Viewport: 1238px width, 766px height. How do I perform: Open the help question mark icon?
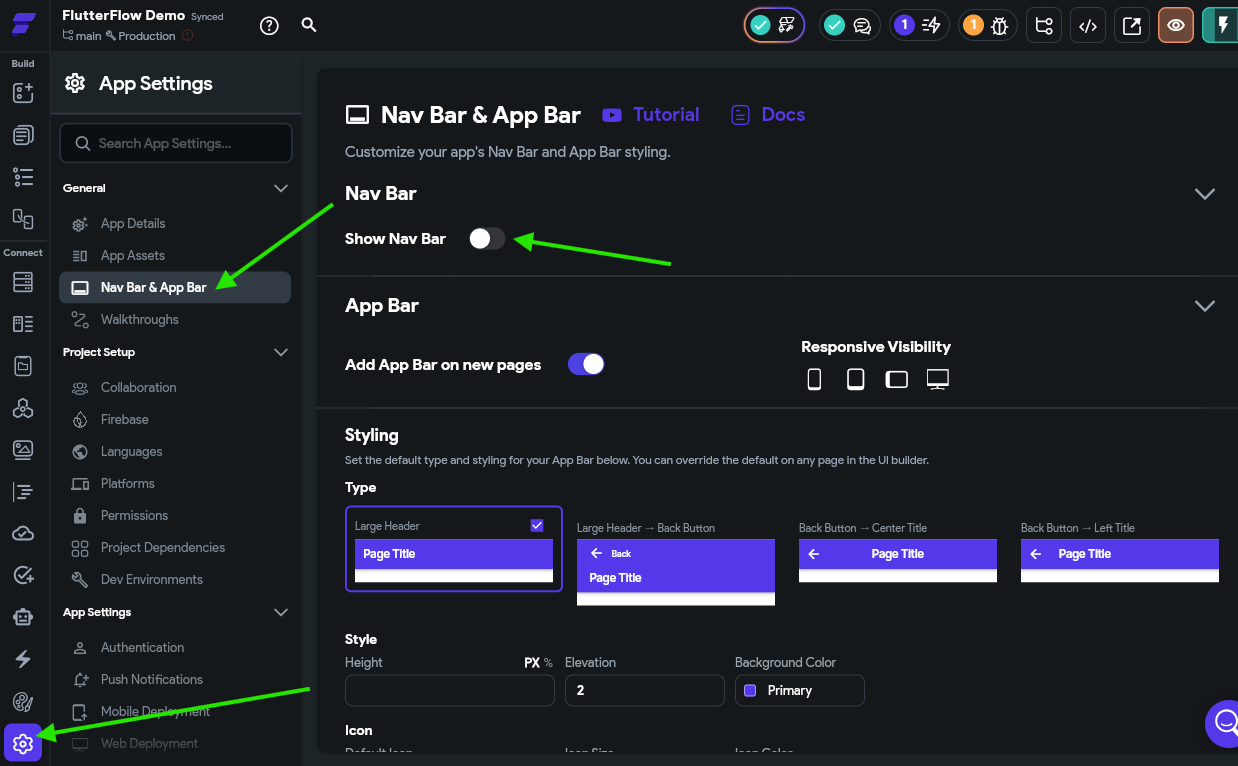269,26
